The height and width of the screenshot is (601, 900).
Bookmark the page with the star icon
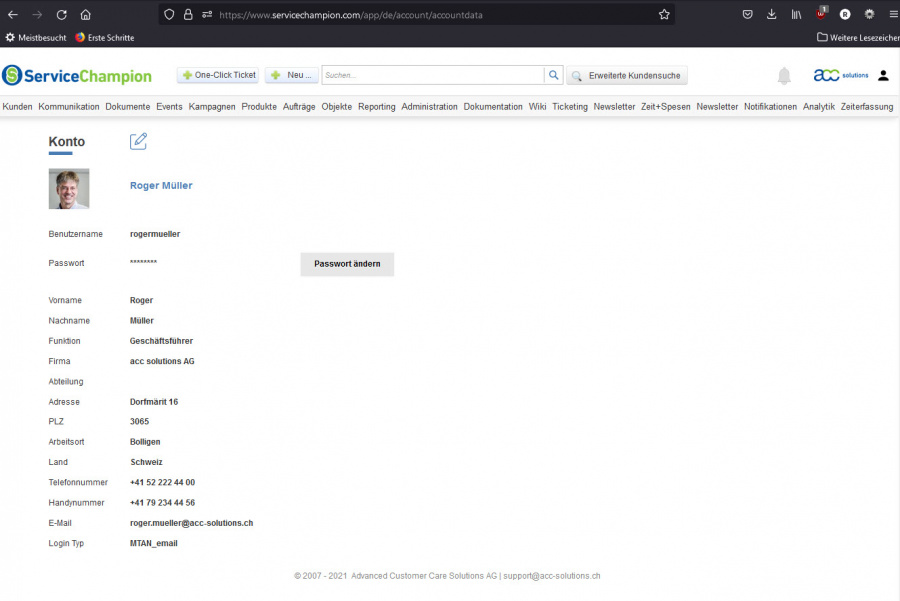click(x=664, y=14)
